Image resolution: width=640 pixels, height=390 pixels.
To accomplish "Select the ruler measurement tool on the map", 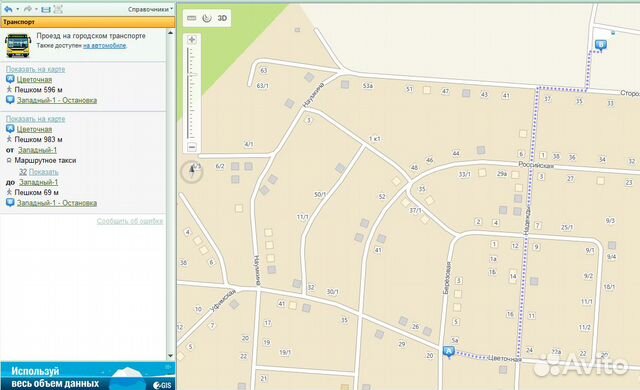I will [x=191, y=18].
